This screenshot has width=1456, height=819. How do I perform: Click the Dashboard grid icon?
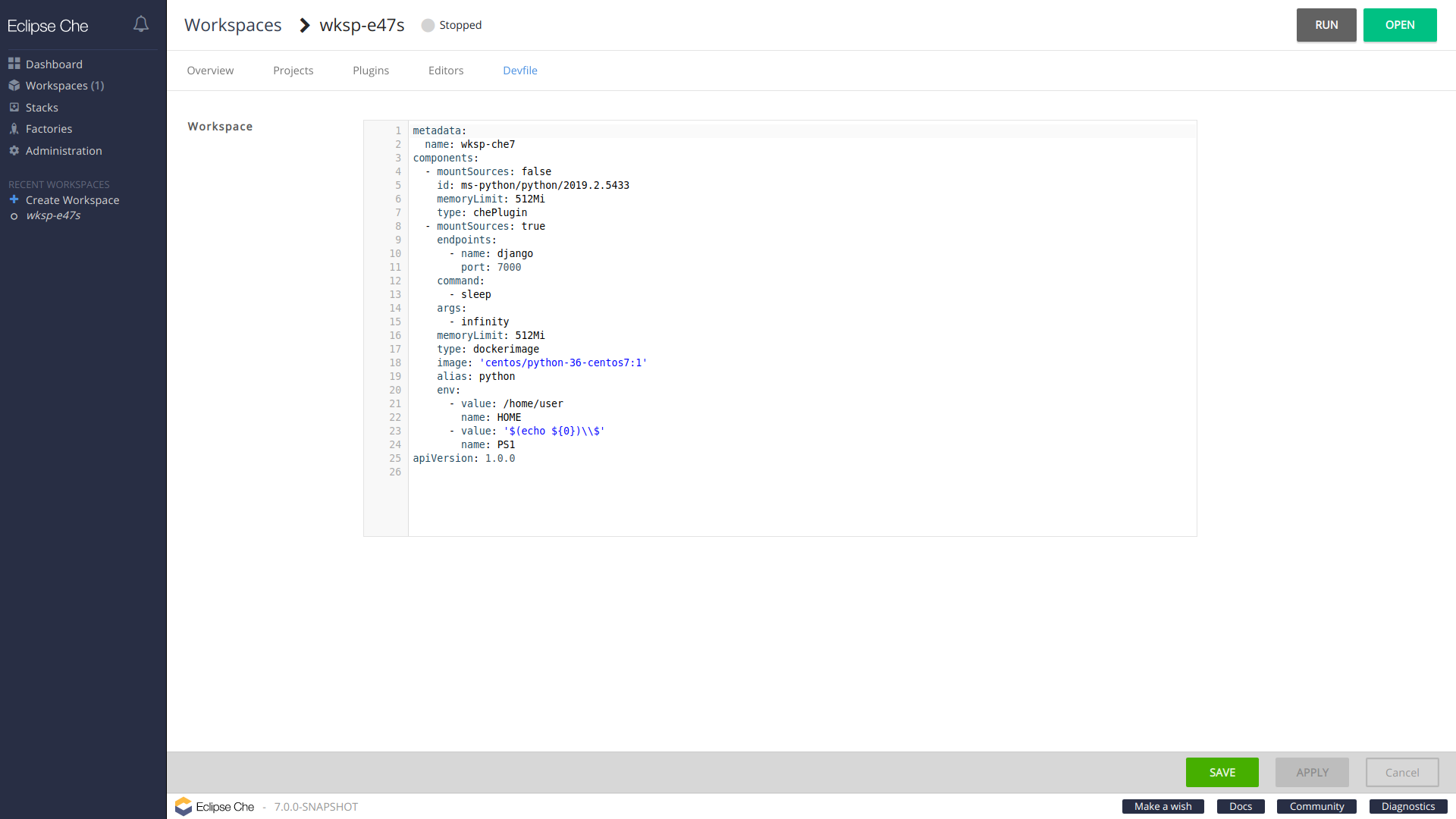click(14, 64)
